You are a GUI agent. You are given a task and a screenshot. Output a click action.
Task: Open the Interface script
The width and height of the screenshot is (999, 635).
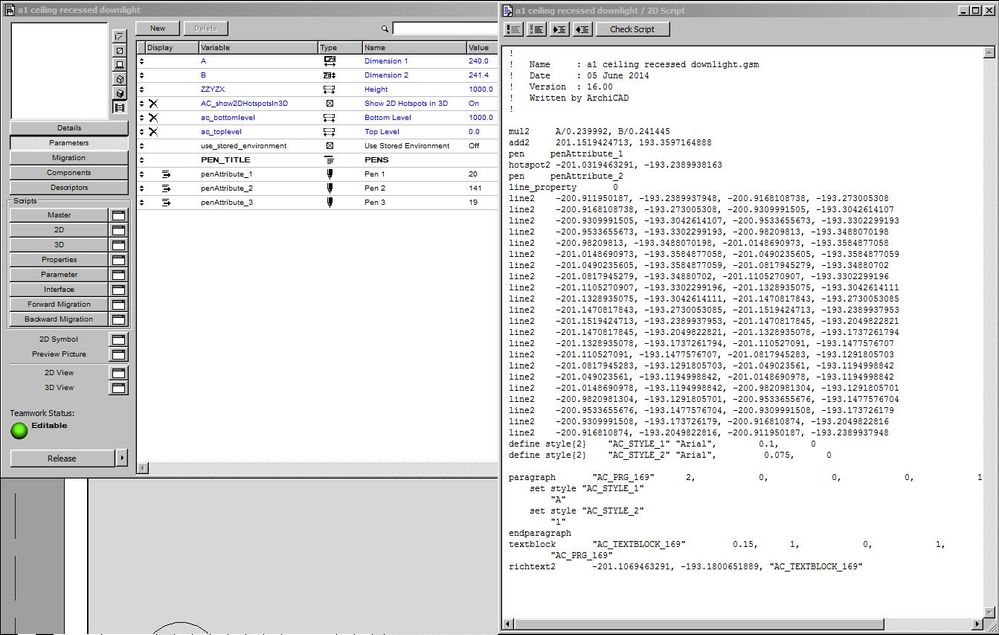coord(59,289)
